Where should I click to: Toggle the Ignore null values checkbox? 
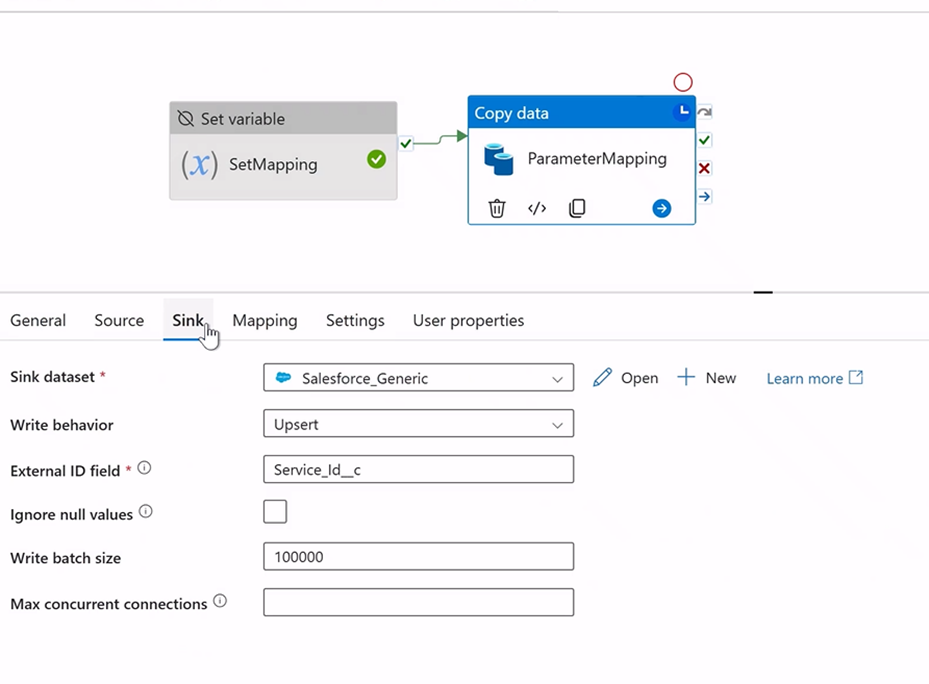click(275, 512)
